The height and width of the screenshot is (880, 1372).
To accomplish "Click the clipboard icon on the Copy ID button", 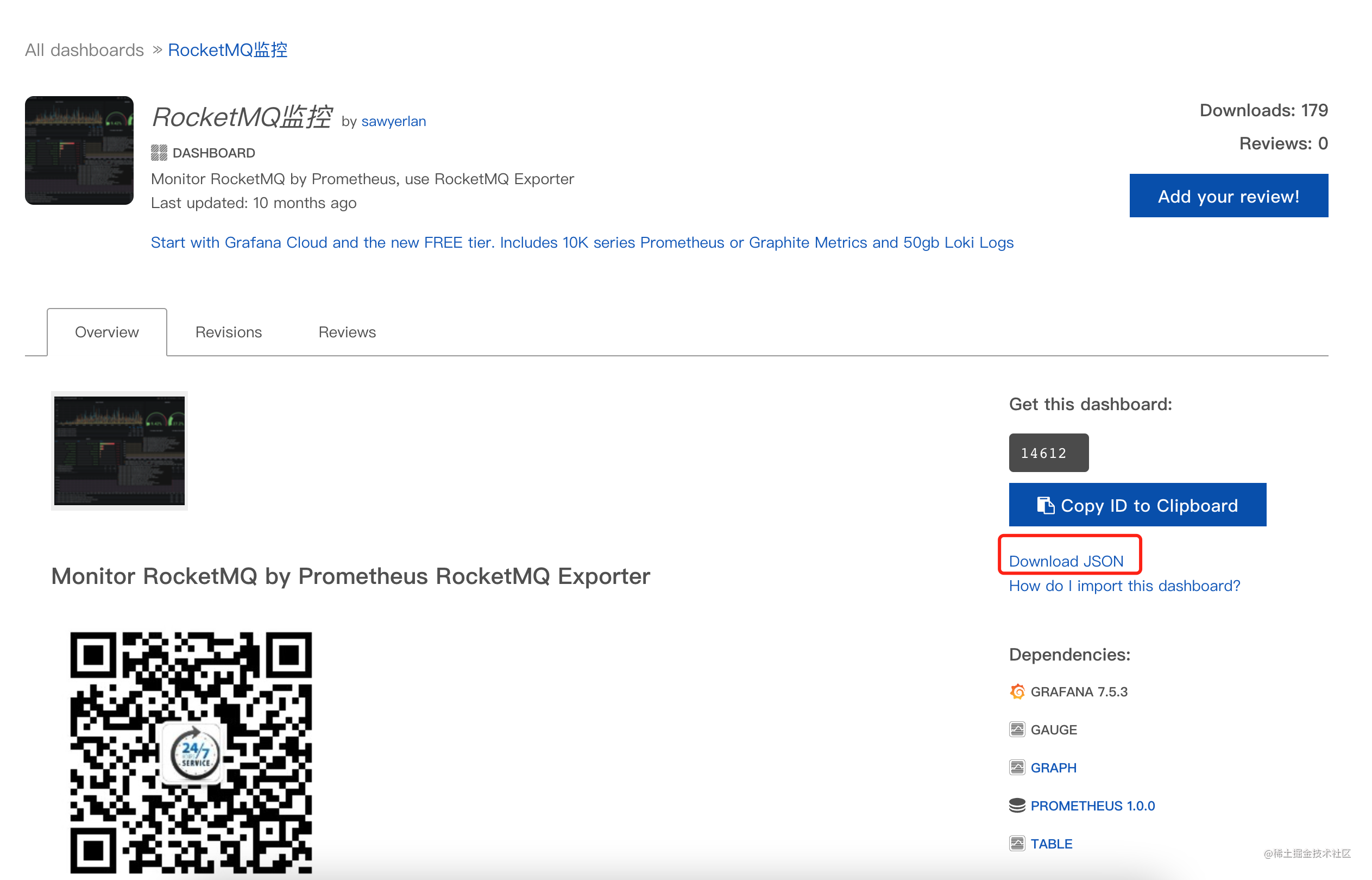I will click(x=1045, y=505).
